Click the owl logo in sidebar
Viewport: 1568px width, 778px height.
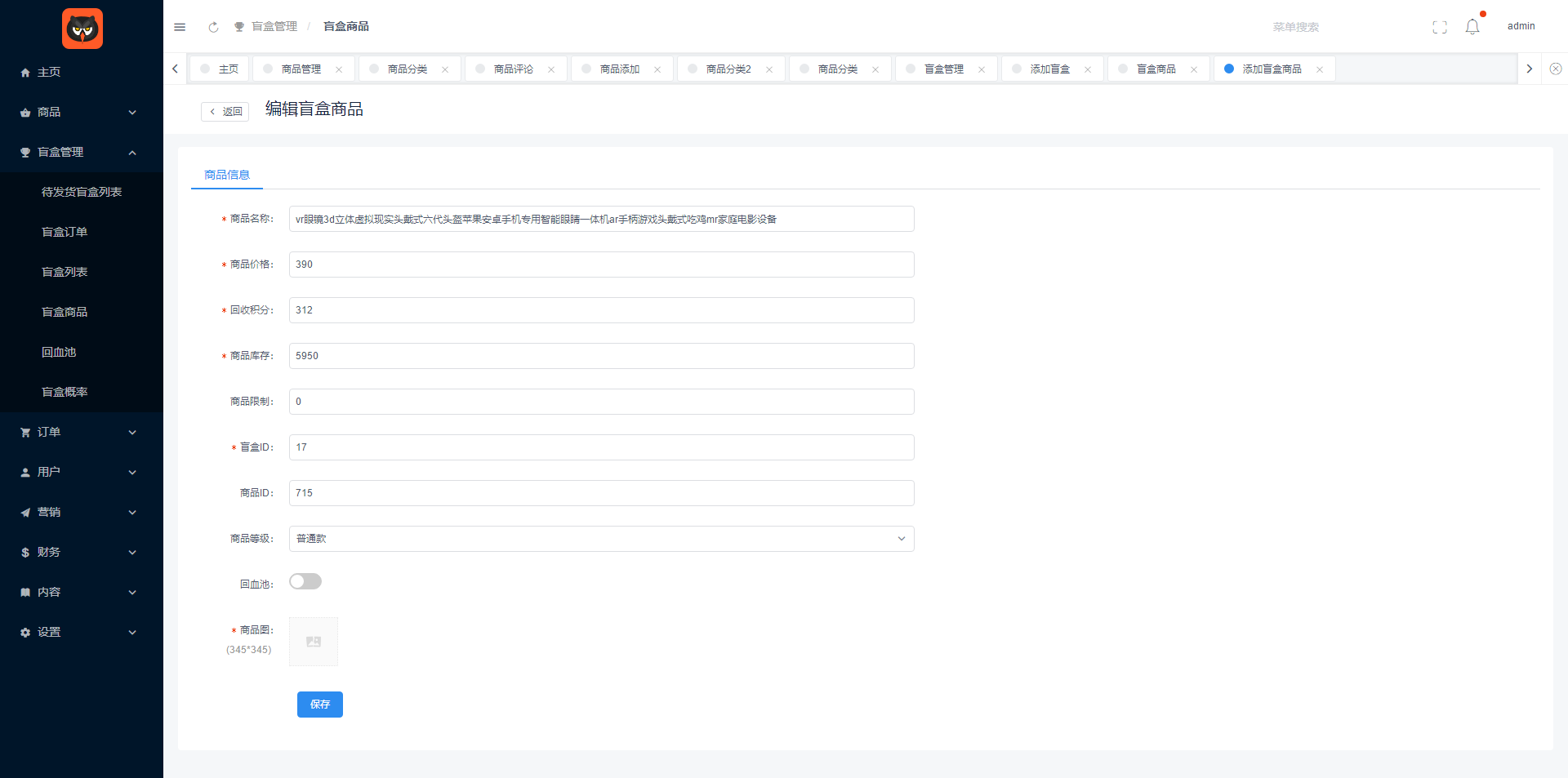tap(82, 29)
